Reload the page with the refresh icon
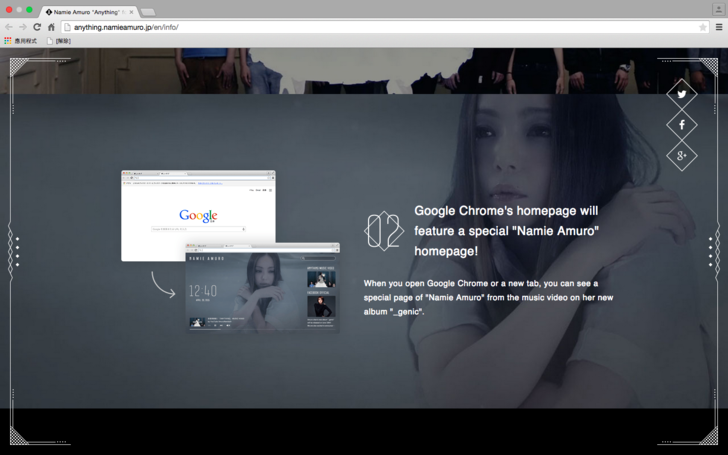 [37, 27]
